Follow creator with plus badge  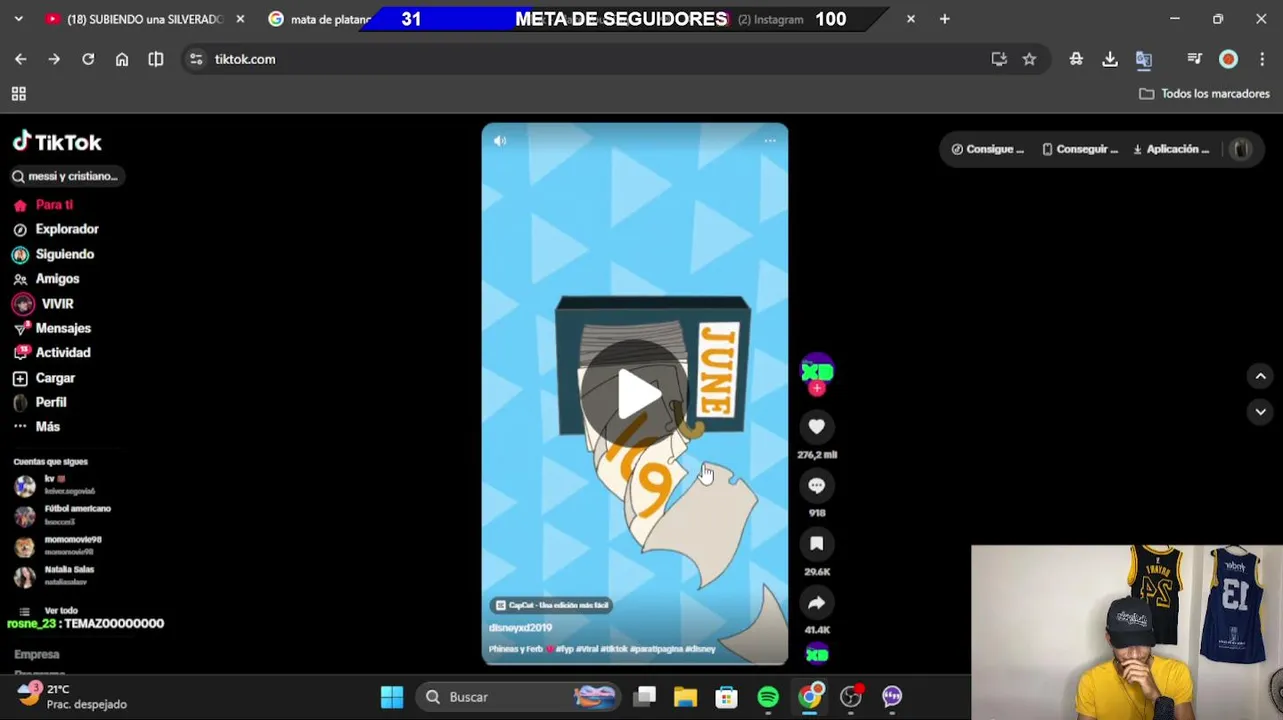pos(817,388)
